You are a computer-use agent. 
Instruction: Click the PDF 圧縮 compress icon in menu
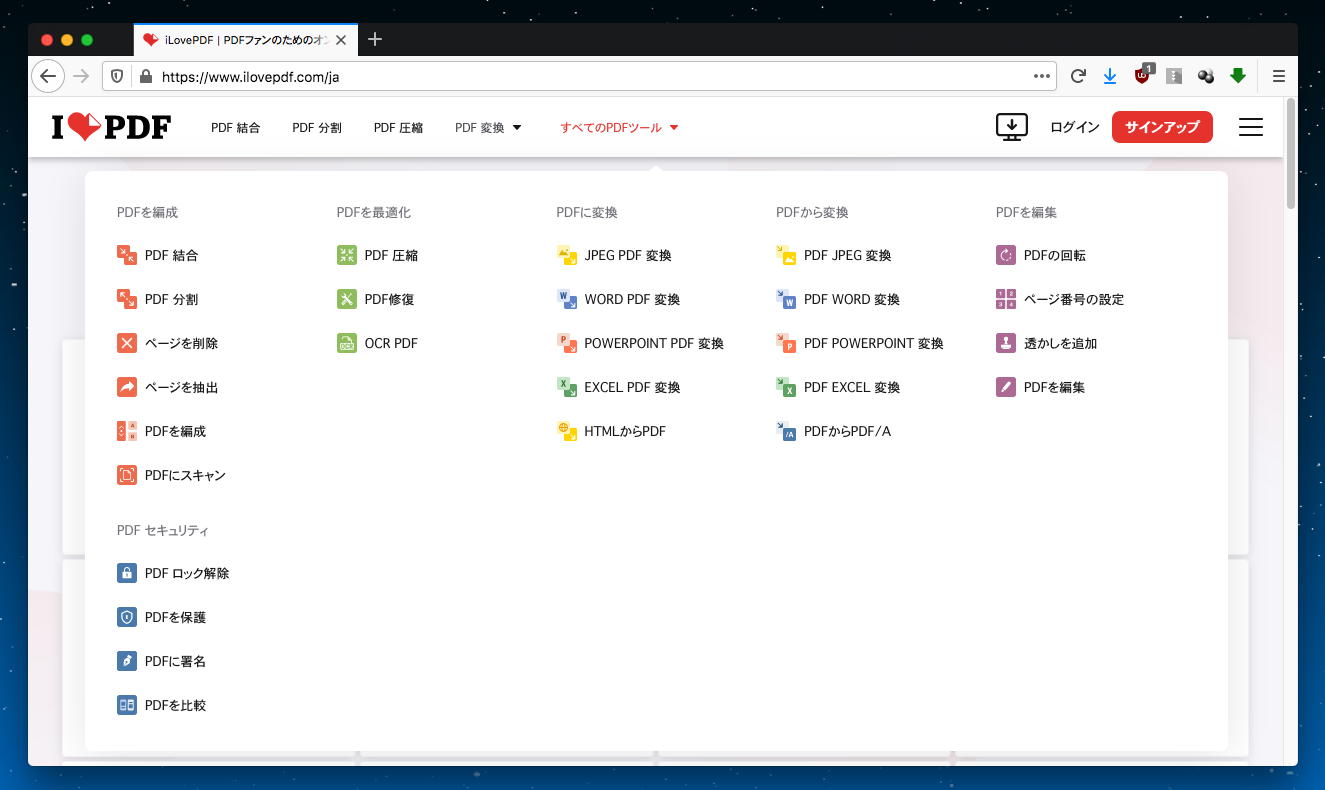[347, 255]
